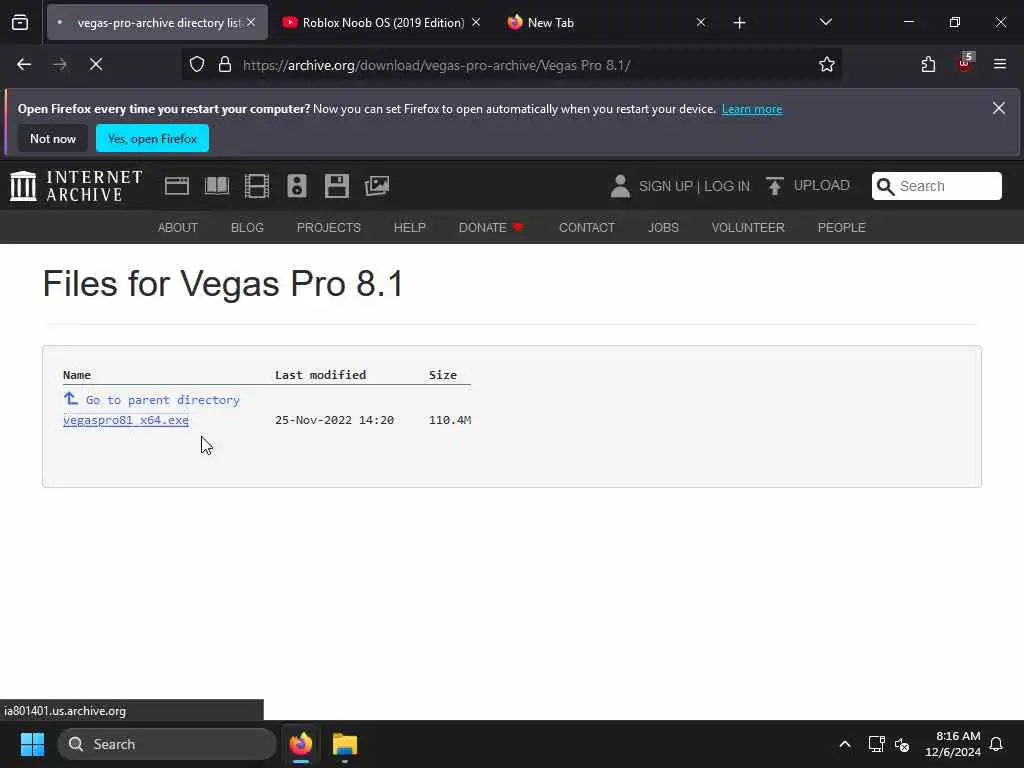
Task: Open JOBS menu item
Action: click(663, 227)
